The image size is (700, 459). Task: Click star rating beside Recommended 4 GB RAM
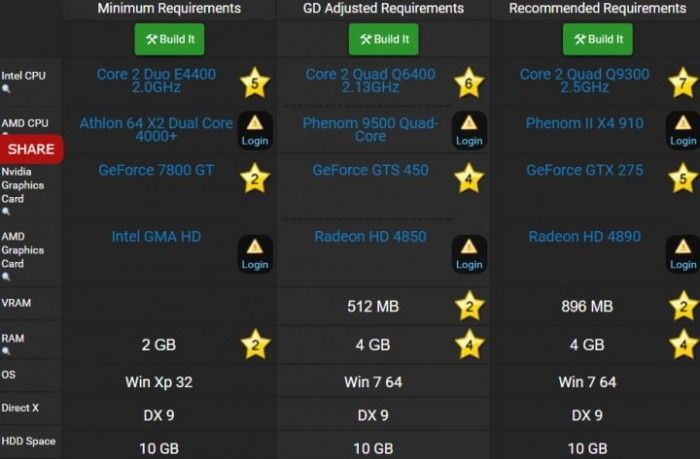coord(683,344)
